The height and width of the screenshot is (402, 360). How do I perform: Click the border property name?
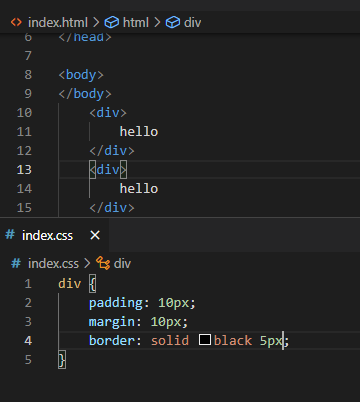pos(112,341)
